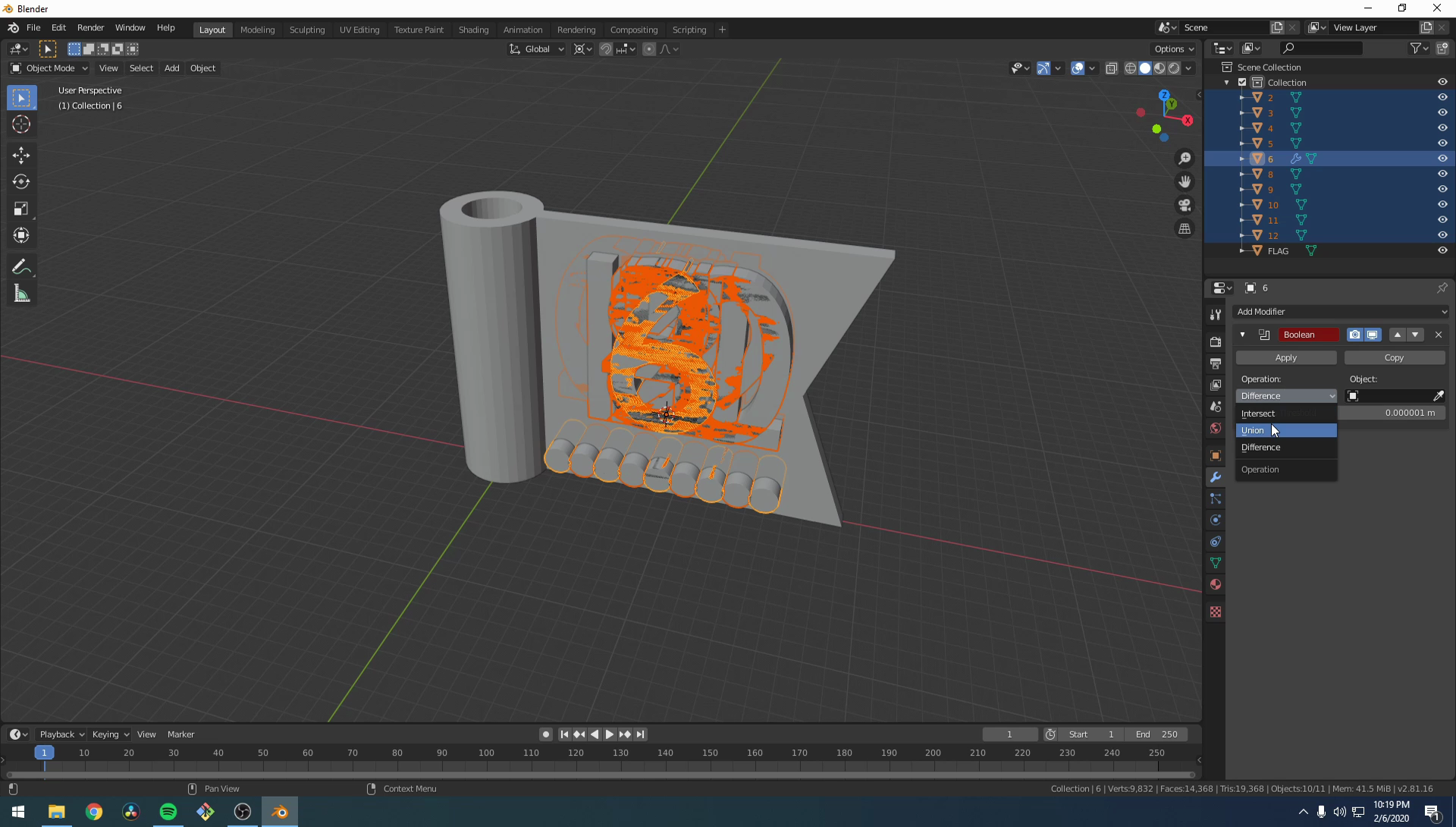Click the Apply modifier button
Screen dimensions: 1456x827
click(x=1286, y=357)
